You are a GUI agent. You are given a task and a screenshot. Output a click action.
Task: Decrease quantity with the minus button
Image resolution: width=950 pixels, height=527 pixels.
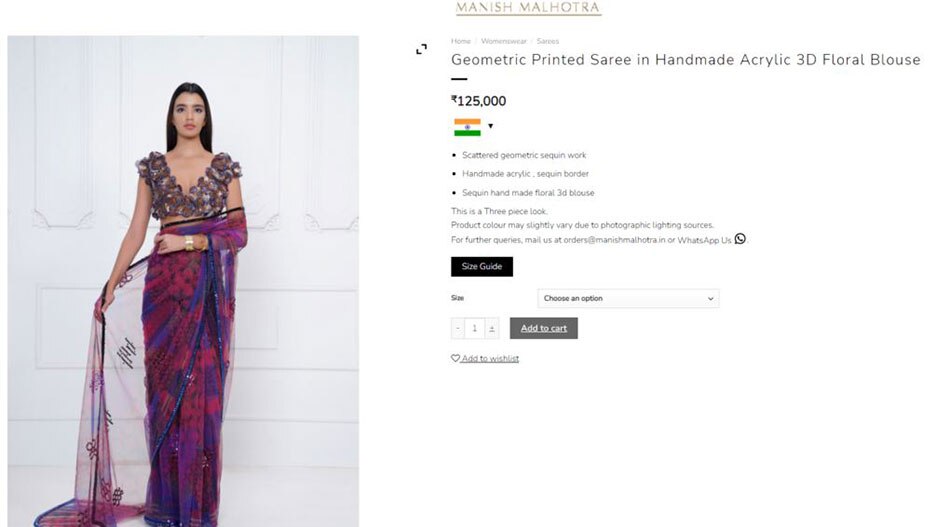(x=458, y=328)
